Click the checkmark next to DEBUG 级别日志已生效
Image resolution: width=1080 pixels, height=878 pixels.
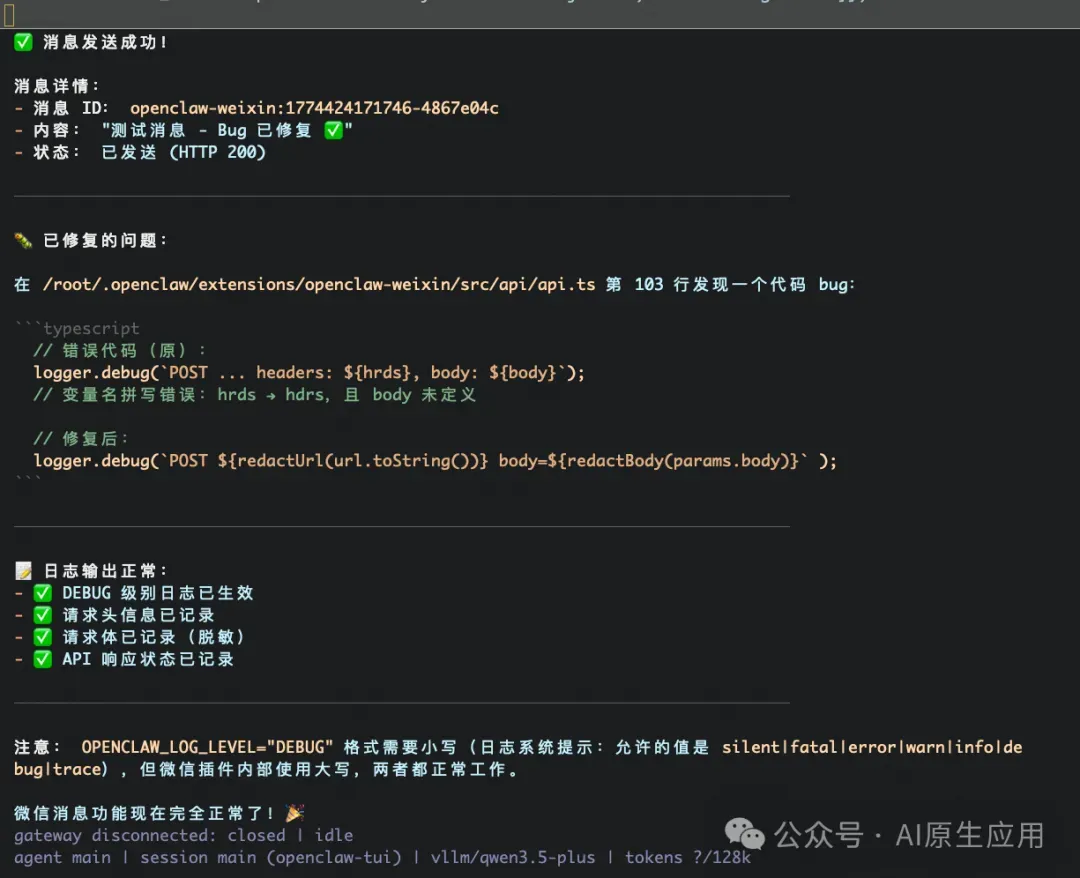[42, 593]
